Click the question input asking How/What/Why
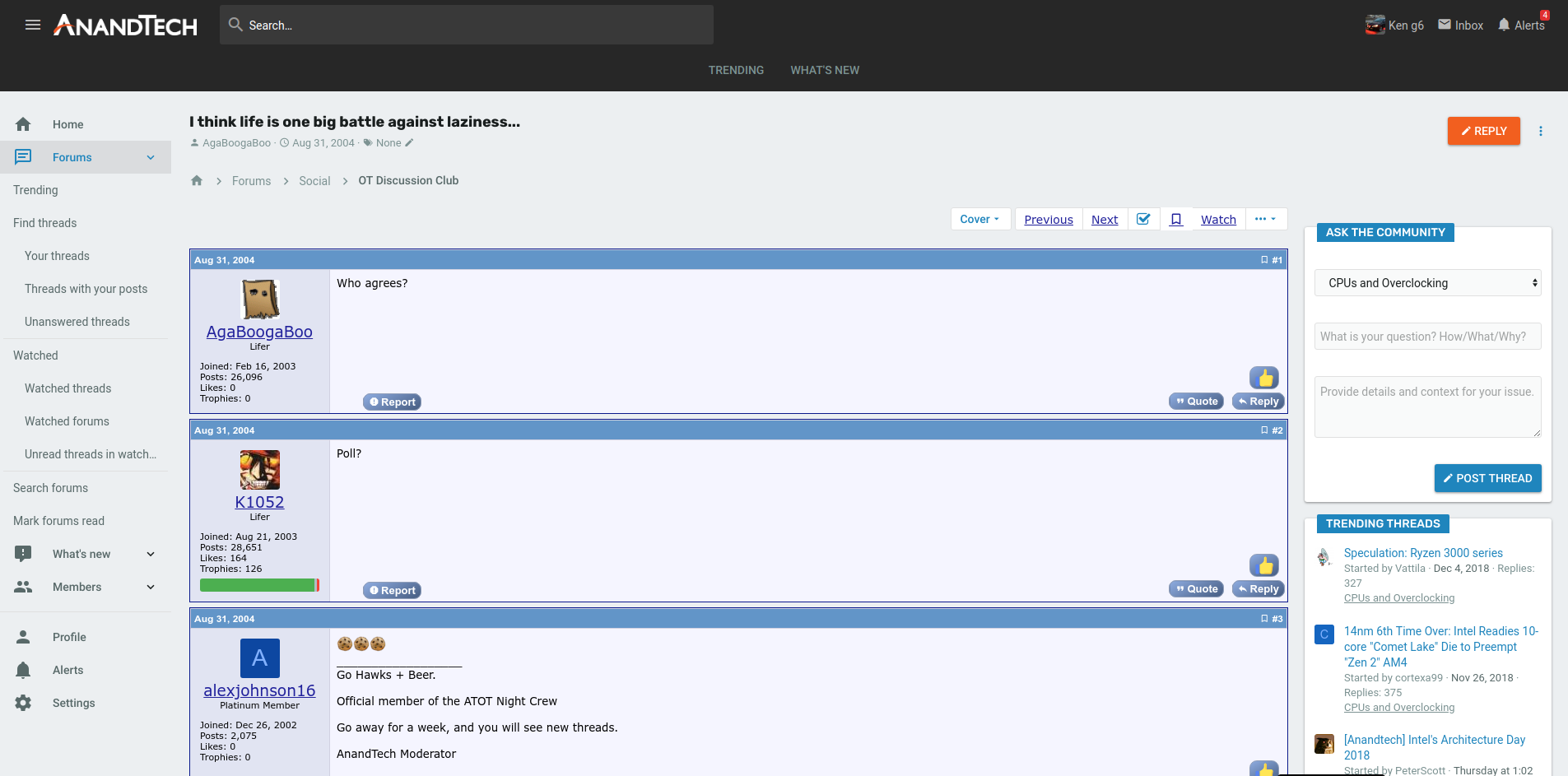 click(1426, 336)
